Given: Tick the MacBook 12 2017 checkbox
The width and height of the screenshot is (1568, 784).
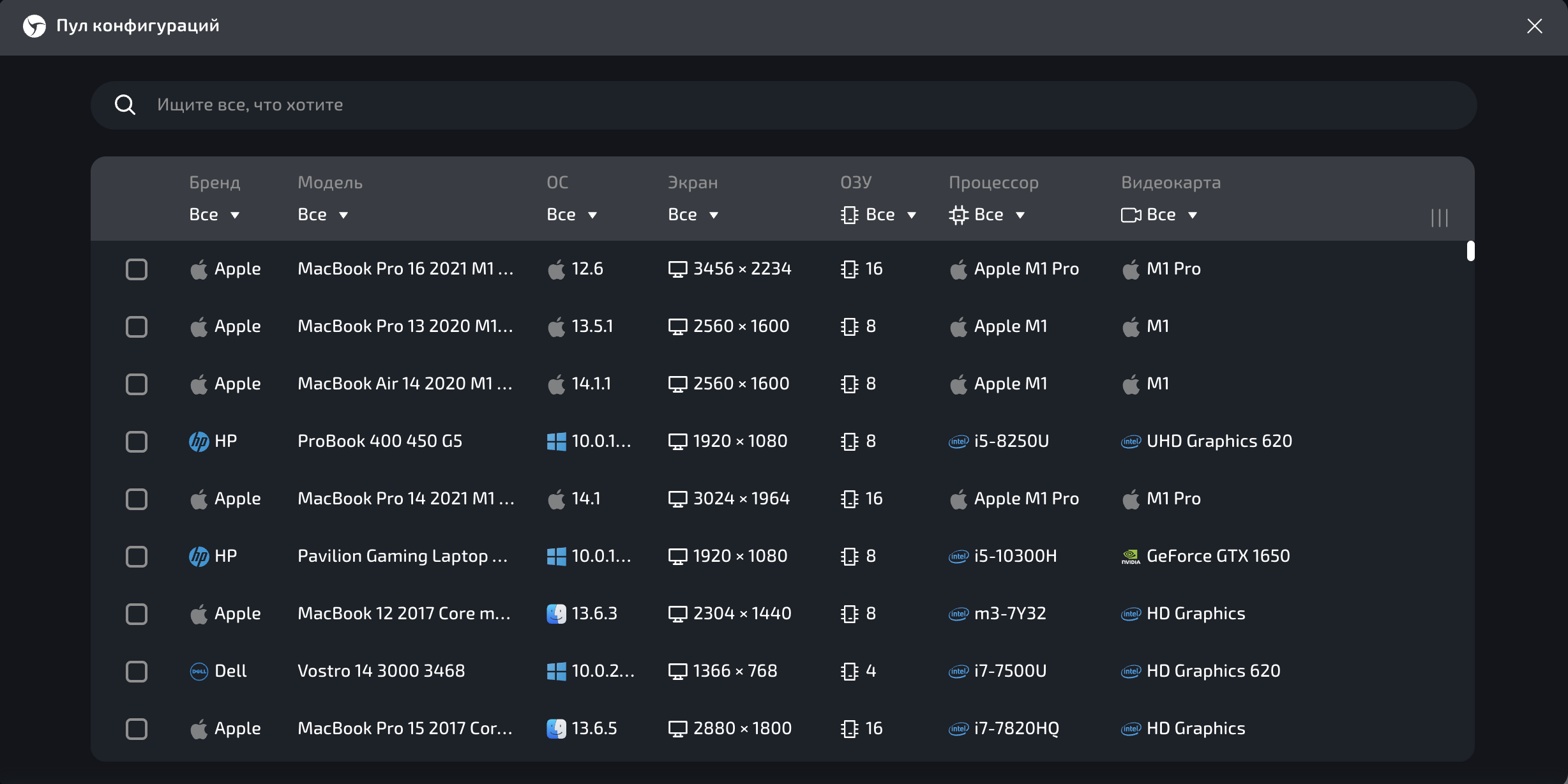Looking at the screenshot, I should click(x=137, y=614).
